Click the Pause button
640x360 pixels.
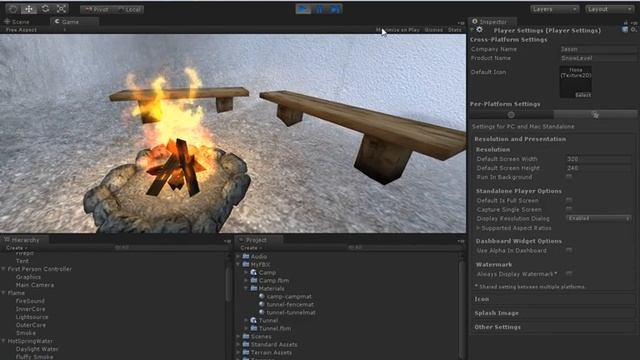point(319,9)
